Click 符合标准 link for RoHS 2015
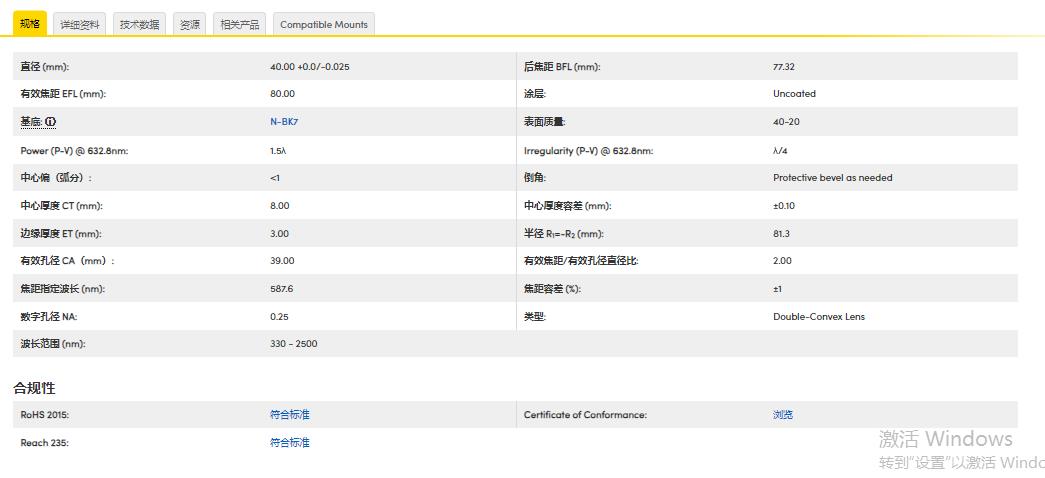Viewport: 1045px width, 478px height. point(290,415)
